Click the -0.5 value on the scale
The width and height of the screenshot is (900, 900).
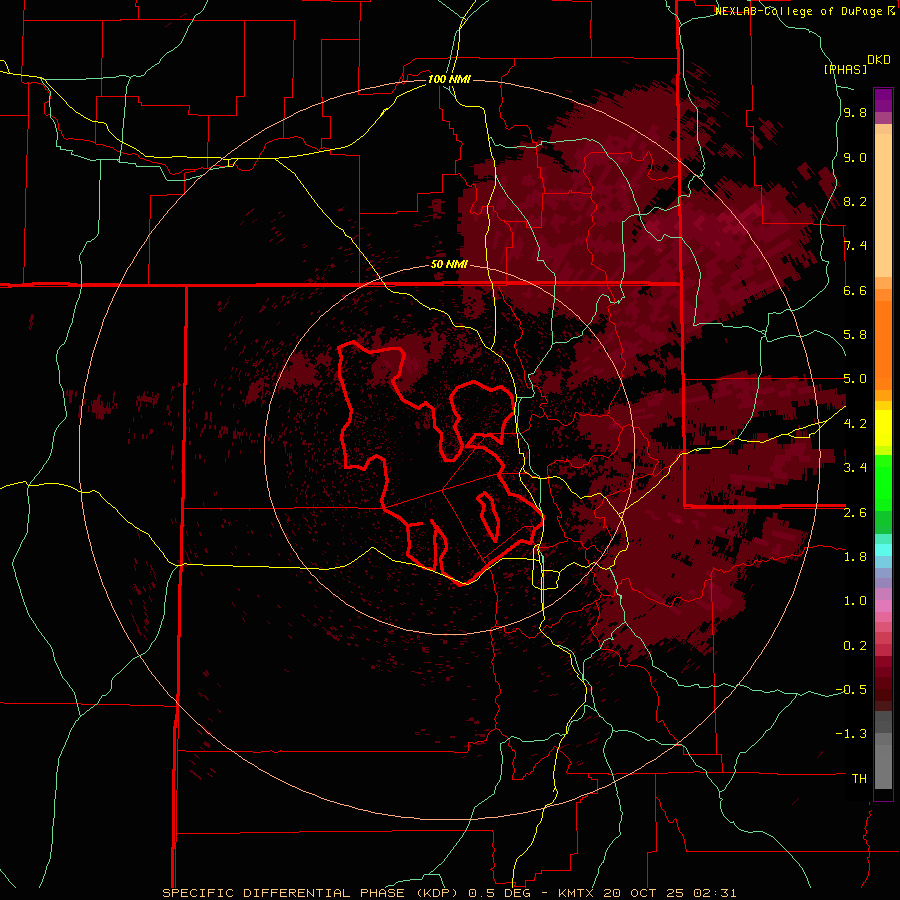851,690
